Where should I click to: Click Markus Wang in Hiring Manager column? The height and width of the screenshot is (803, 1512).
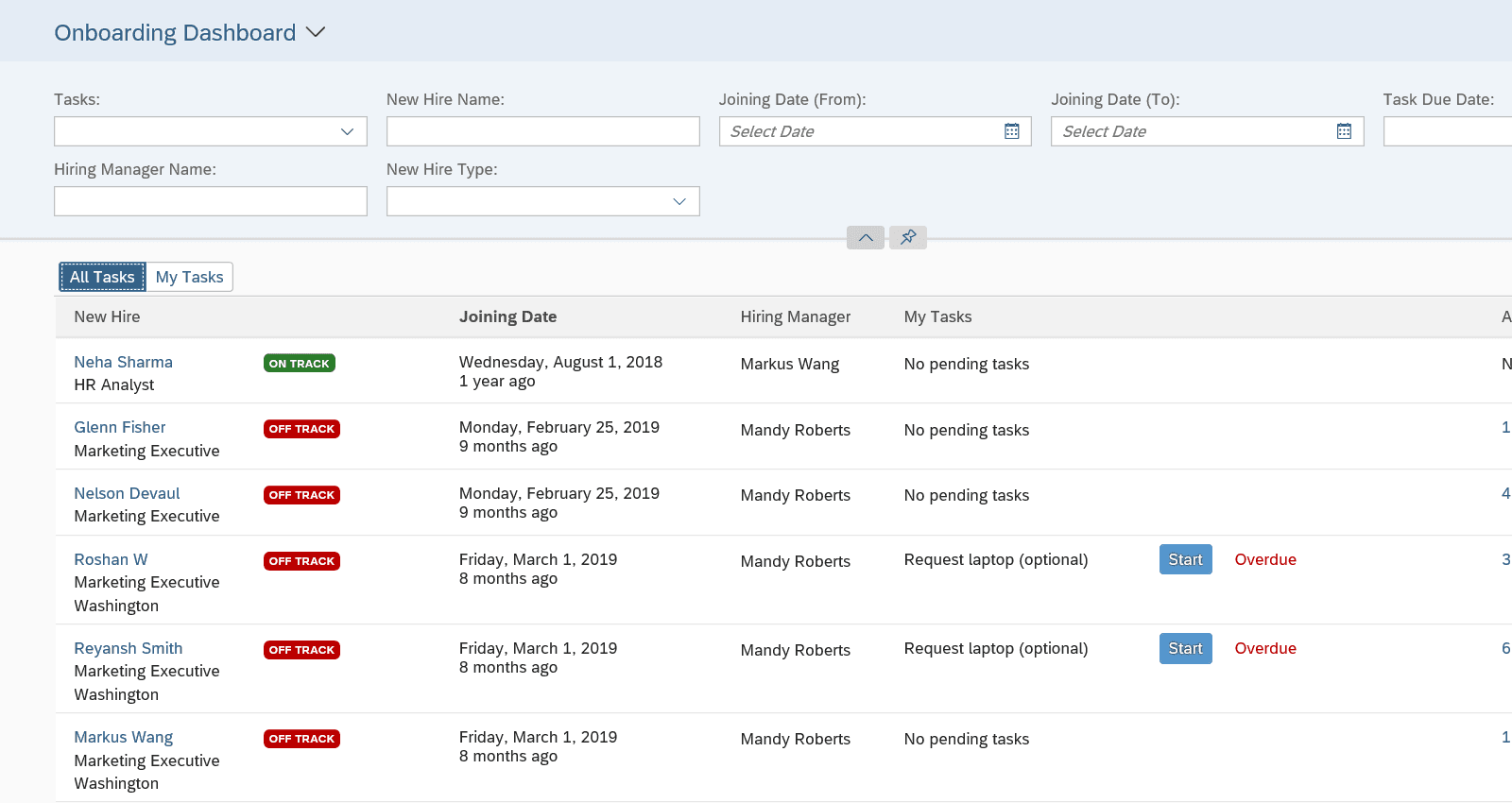point(790,364)
